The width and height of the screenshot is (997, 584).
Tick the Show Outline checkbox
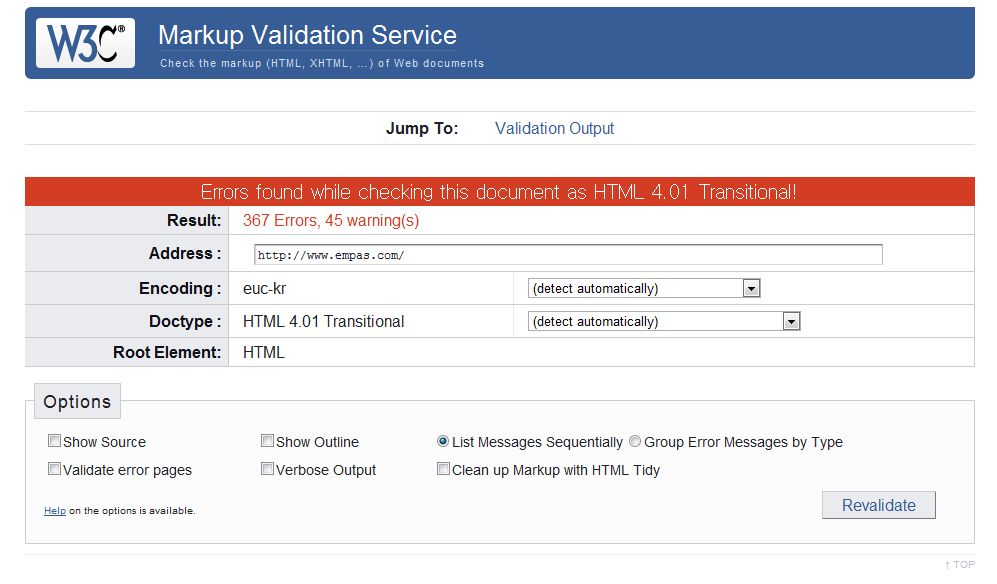[268, 441]
